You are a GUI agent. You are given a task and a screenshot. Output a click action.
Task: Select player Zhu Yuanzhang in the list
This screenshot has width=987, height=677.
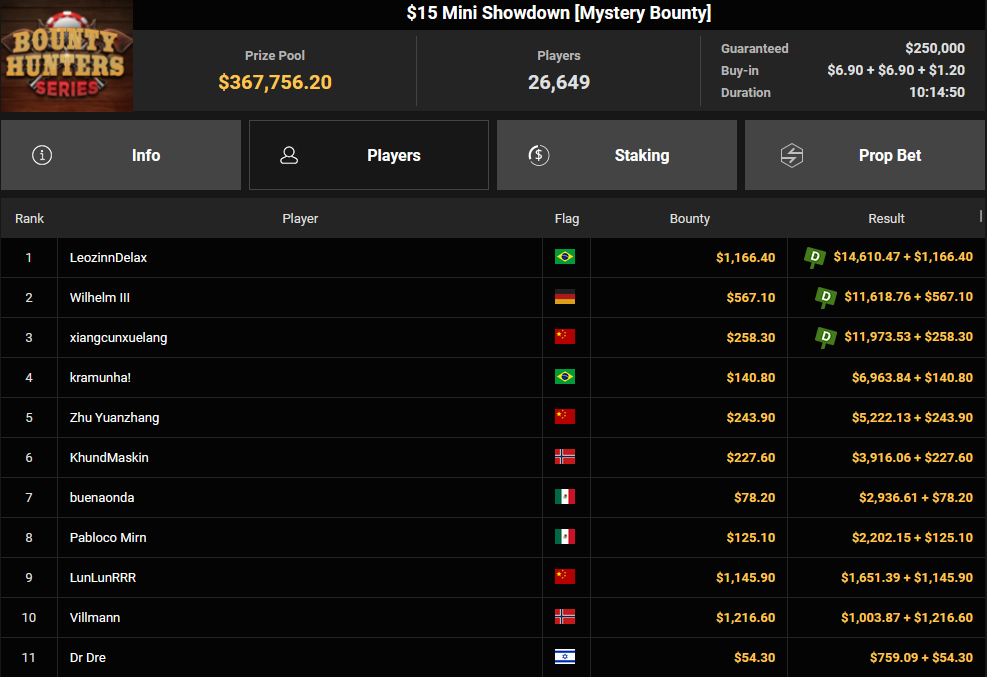click(114, 417)
